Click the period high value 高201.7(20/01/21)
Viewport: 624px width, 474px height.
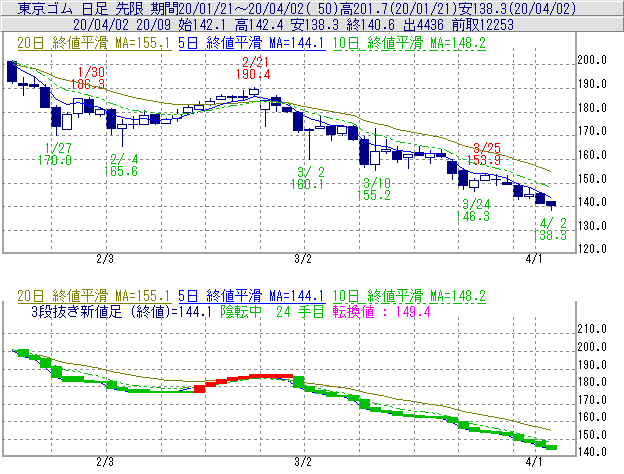(x=400, y=8)
